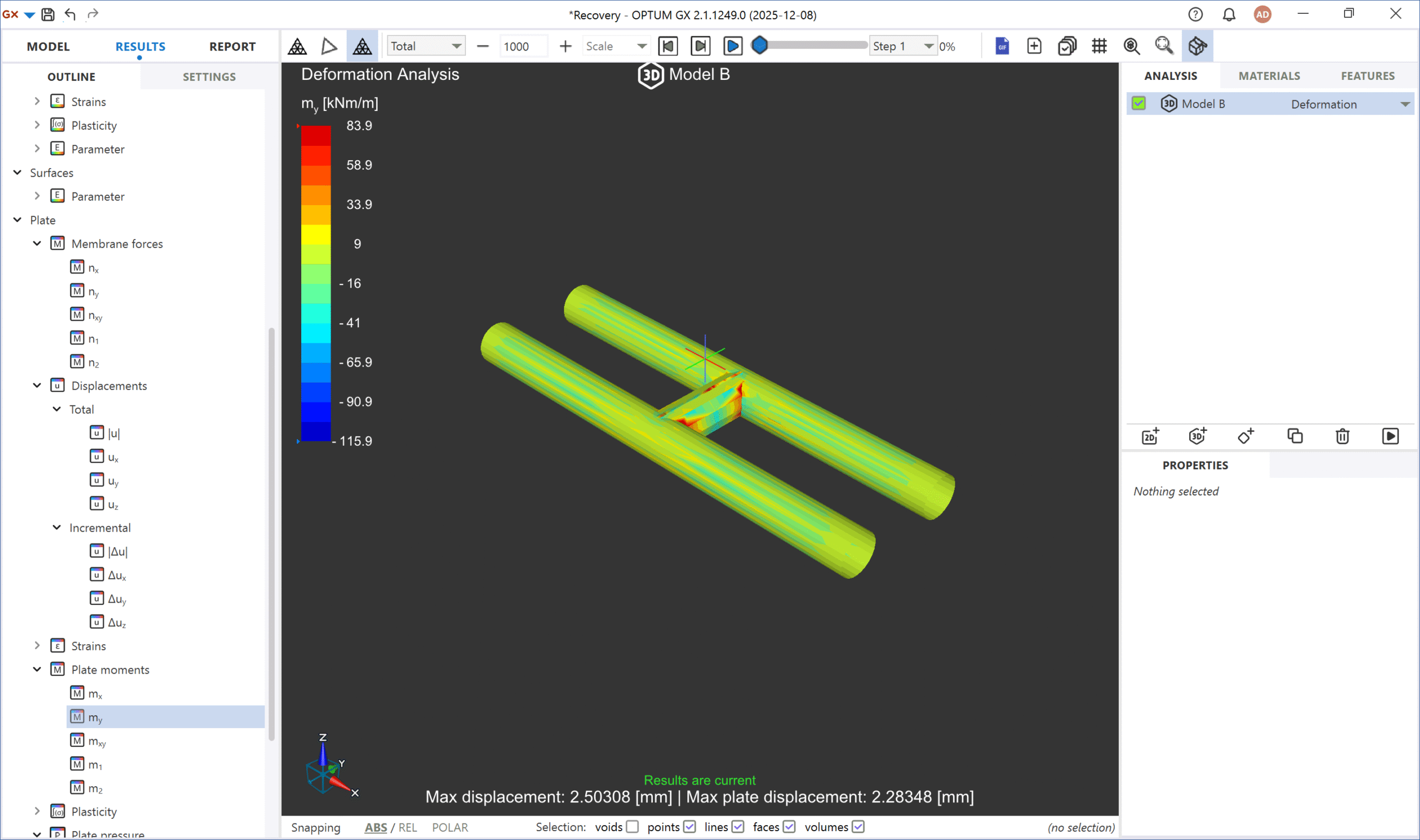Switch to the MATERIALS tab
The width and height of the screenshot is (1420, 840).
(x=1269, y=76)
